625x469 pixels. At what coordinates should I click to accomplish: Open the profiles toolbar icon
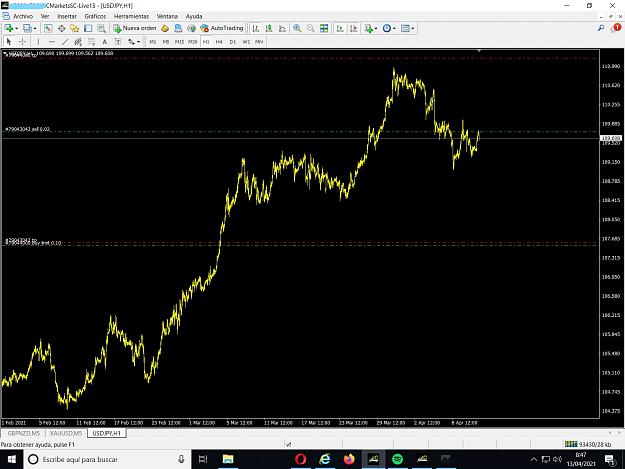coord(27,28)
